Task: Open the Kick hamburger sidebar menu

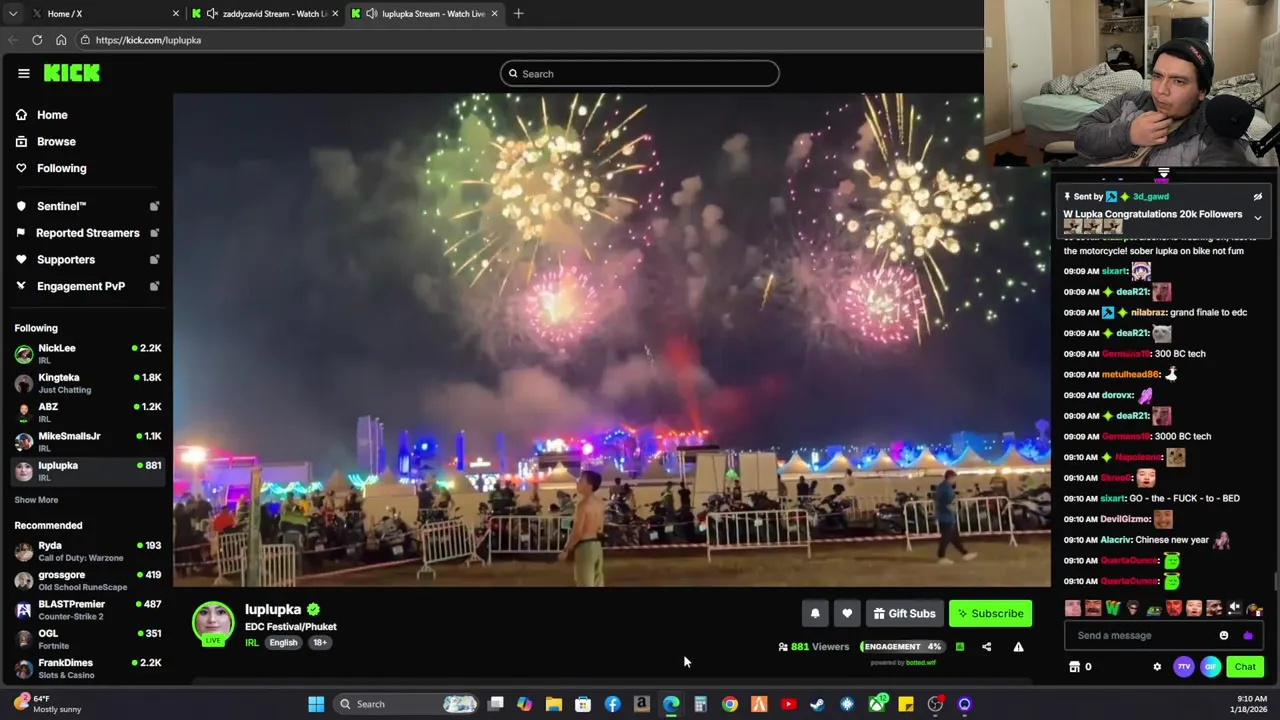Action: [23, 73]
